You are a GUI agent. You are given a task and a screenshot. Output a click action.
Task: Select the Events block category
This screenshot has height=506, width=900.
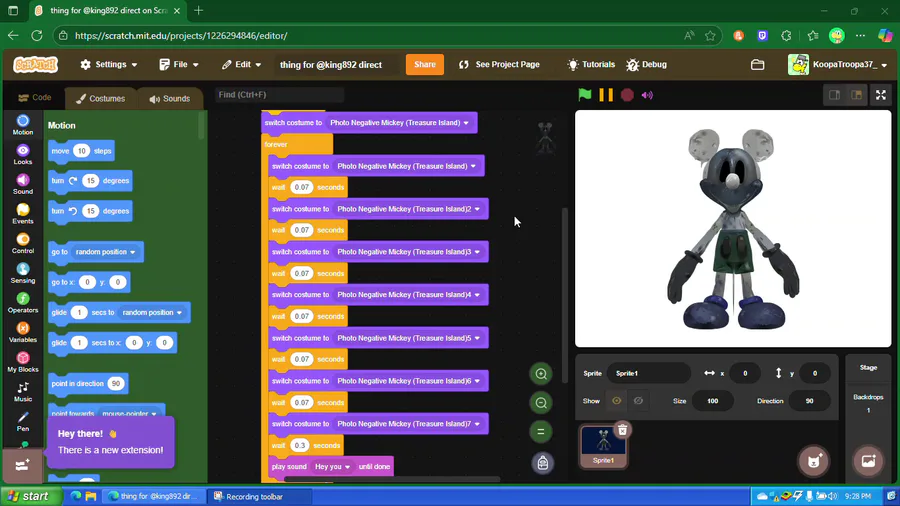point(23,214)
